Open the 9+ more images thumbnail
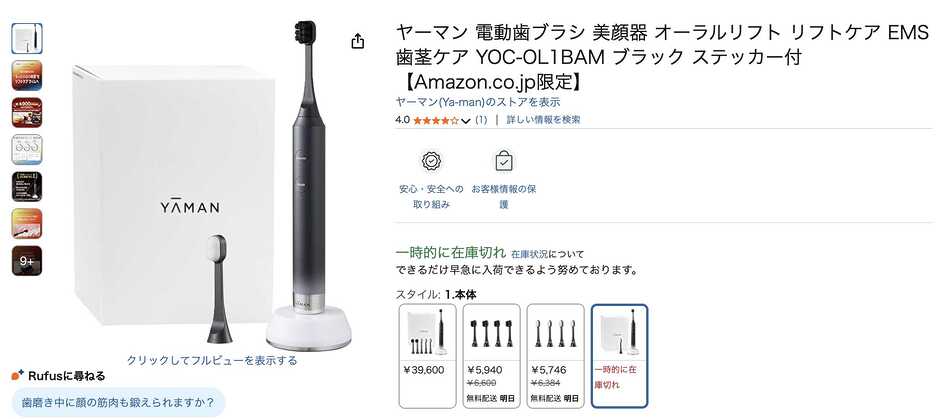The width and height of the screenshot is (940, 419). coord(27,261)
